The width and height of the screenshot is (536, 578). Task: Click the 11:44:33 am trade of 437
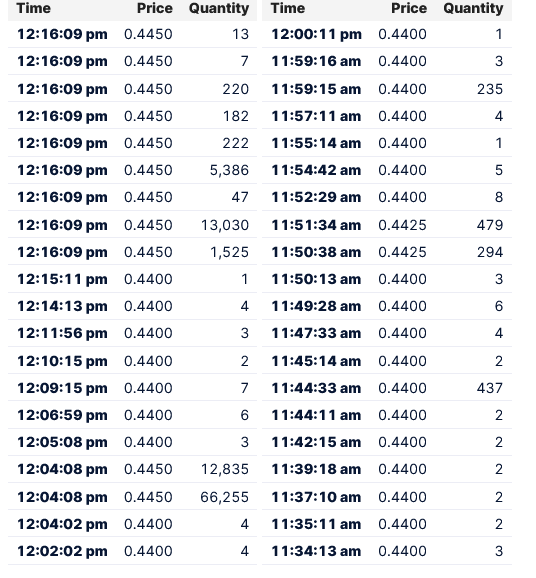[x=387, y=388]
